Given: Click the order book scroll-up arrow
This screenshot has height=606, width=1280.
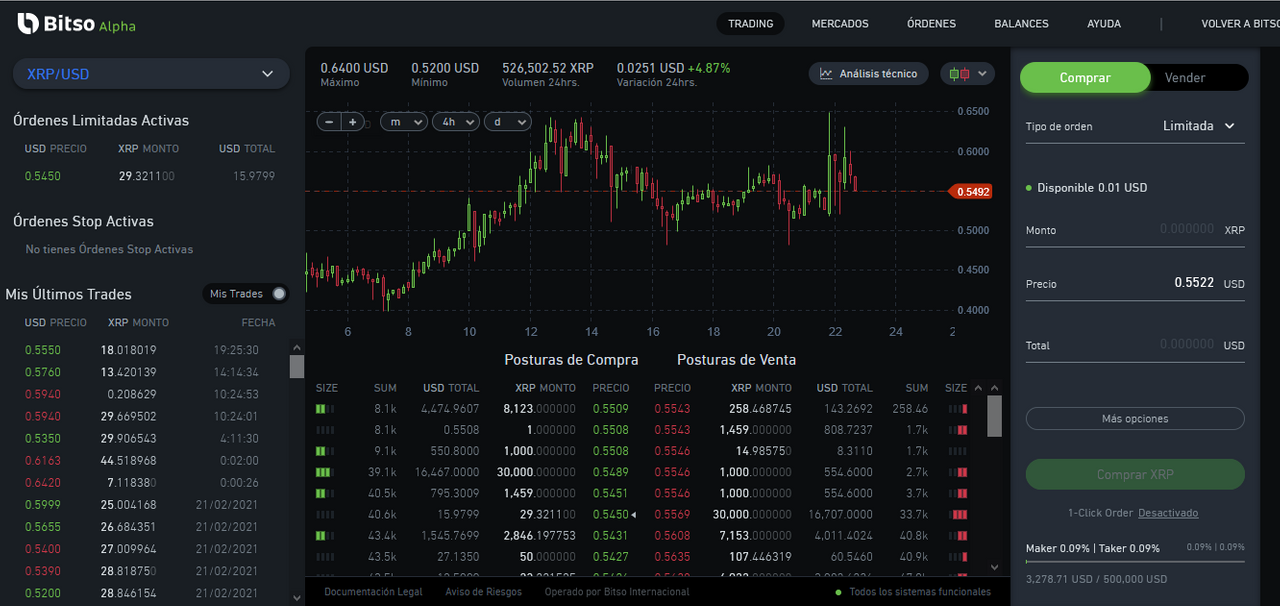Looking at the screenshot, I should (994, 388).
